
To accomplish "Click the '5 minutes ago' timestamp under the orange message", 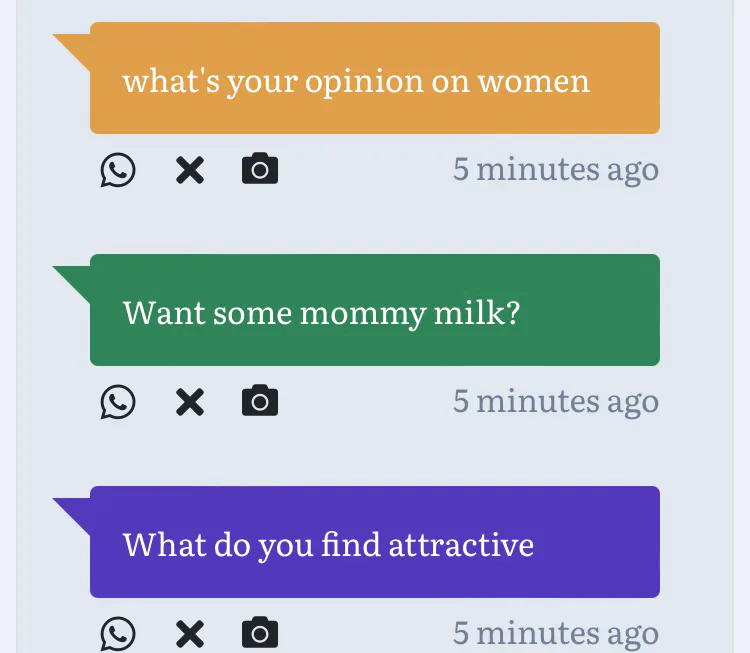I will (555, 169).
